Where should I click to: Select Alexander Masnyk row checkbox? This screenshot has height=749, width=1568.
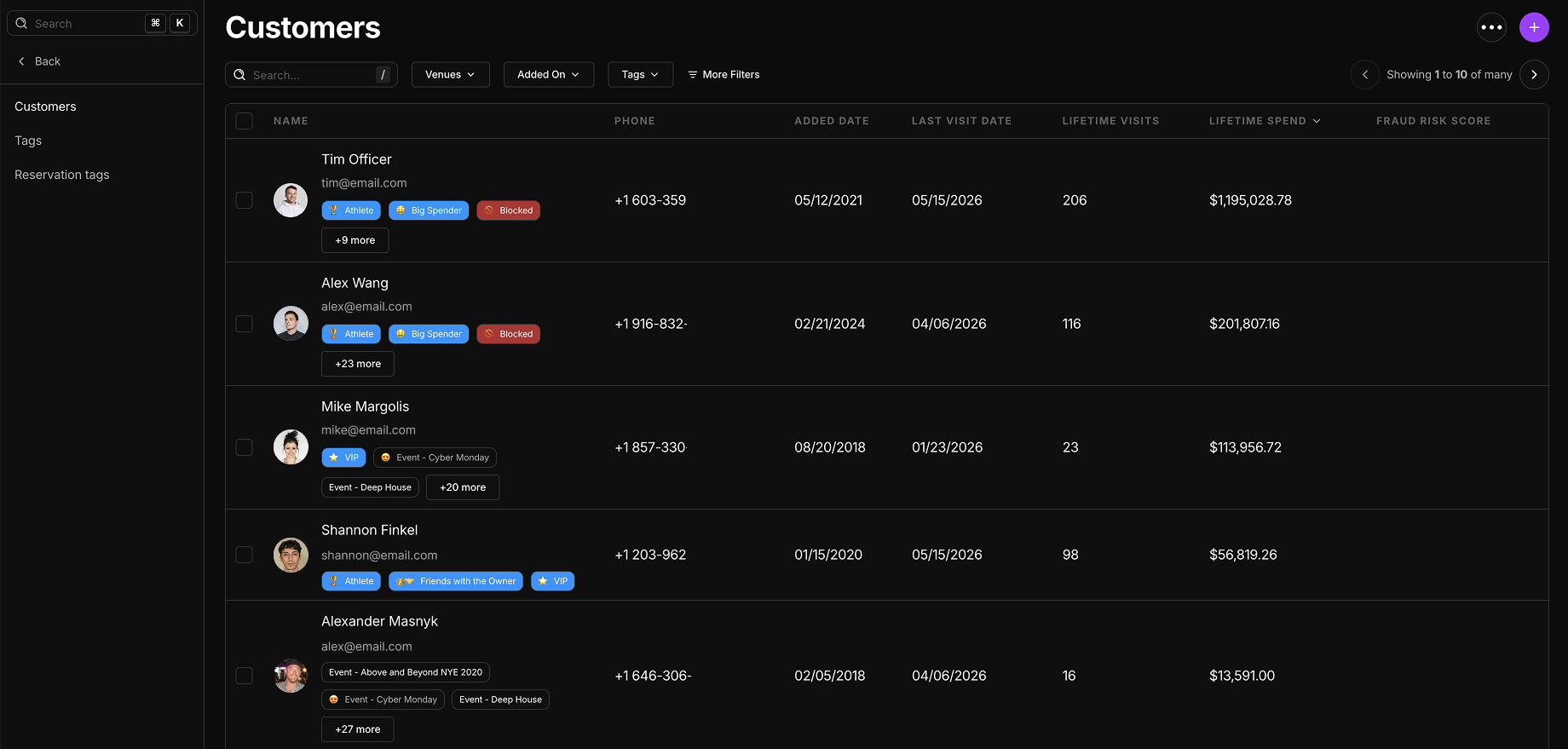click(x=245, y=676)
